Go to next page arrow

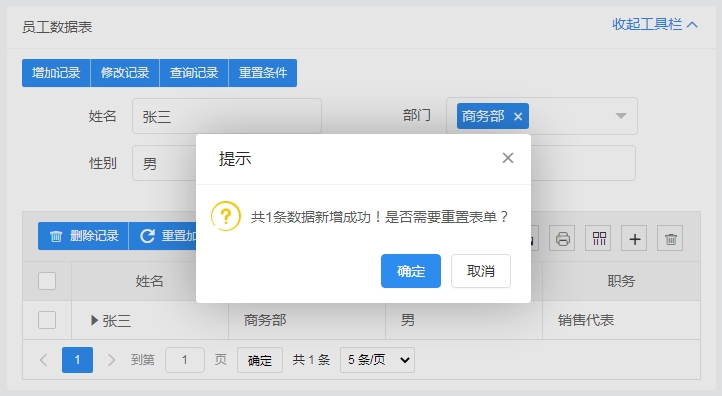pos(111,360)
